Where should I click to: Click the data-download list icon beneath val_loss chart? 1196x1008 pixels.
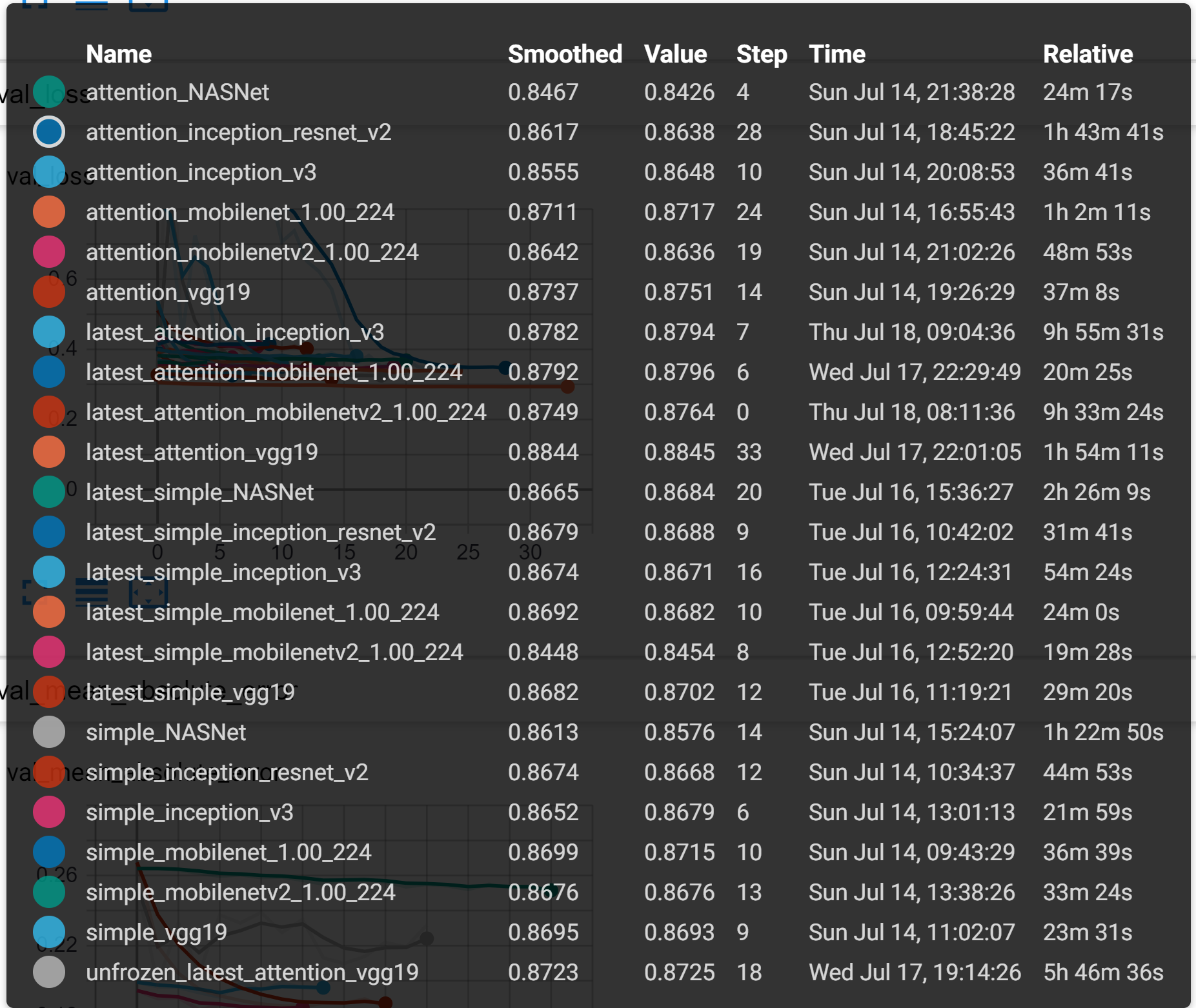pos(92,591)
